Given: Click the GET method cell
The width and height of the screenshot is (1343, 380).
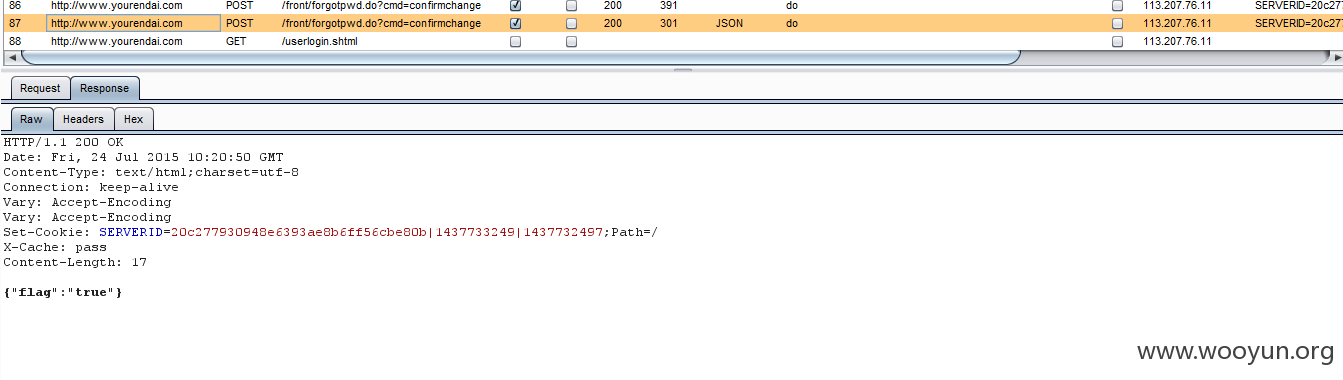Looking at the screenshot, I should click(x=236, y=41).
